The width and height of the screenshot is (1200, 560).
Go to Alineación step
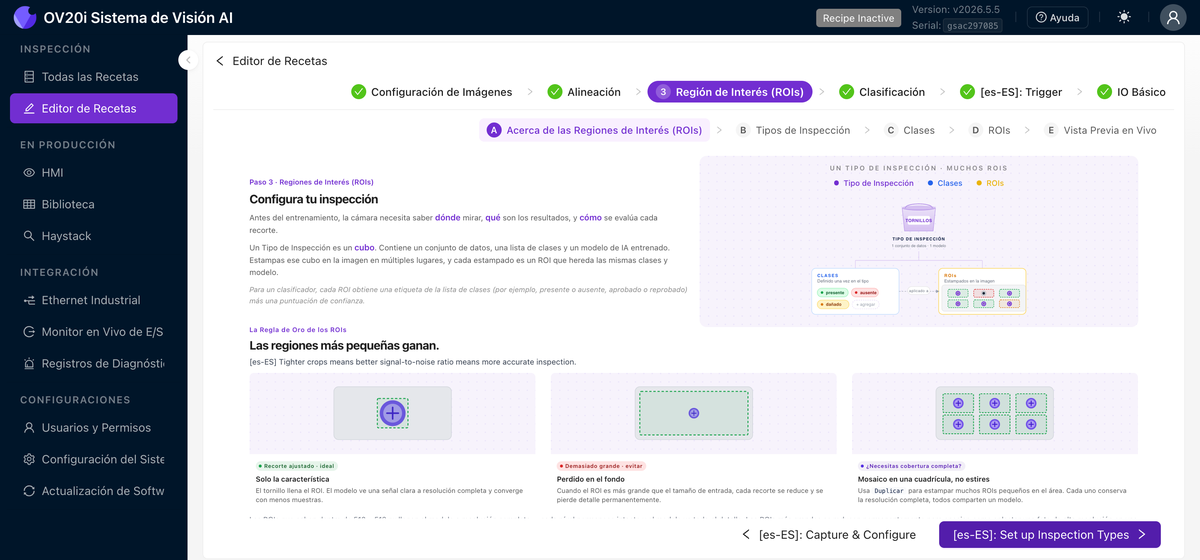pos(584,92)
